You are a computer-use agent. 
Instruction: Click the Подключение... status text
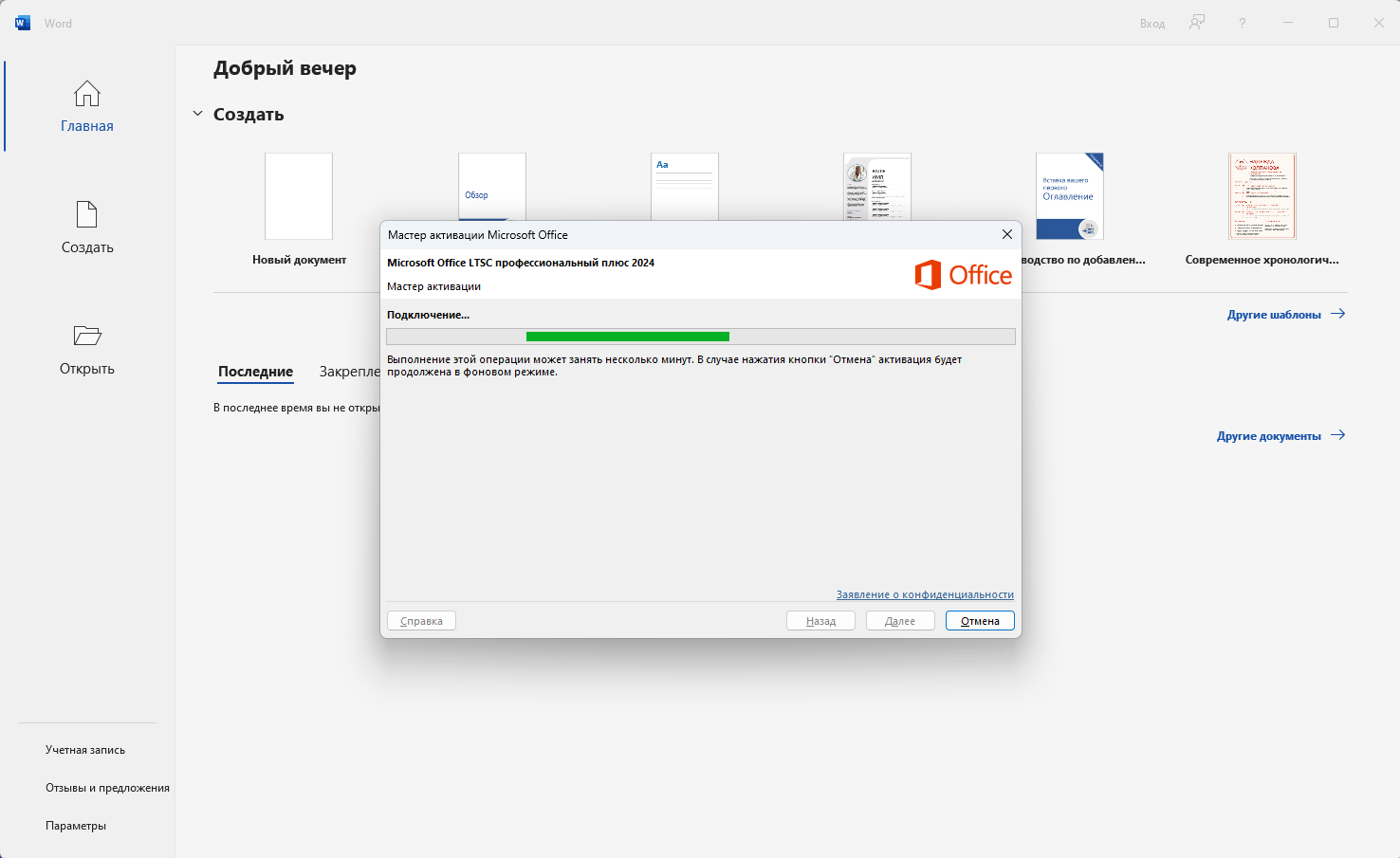(428, 315)
